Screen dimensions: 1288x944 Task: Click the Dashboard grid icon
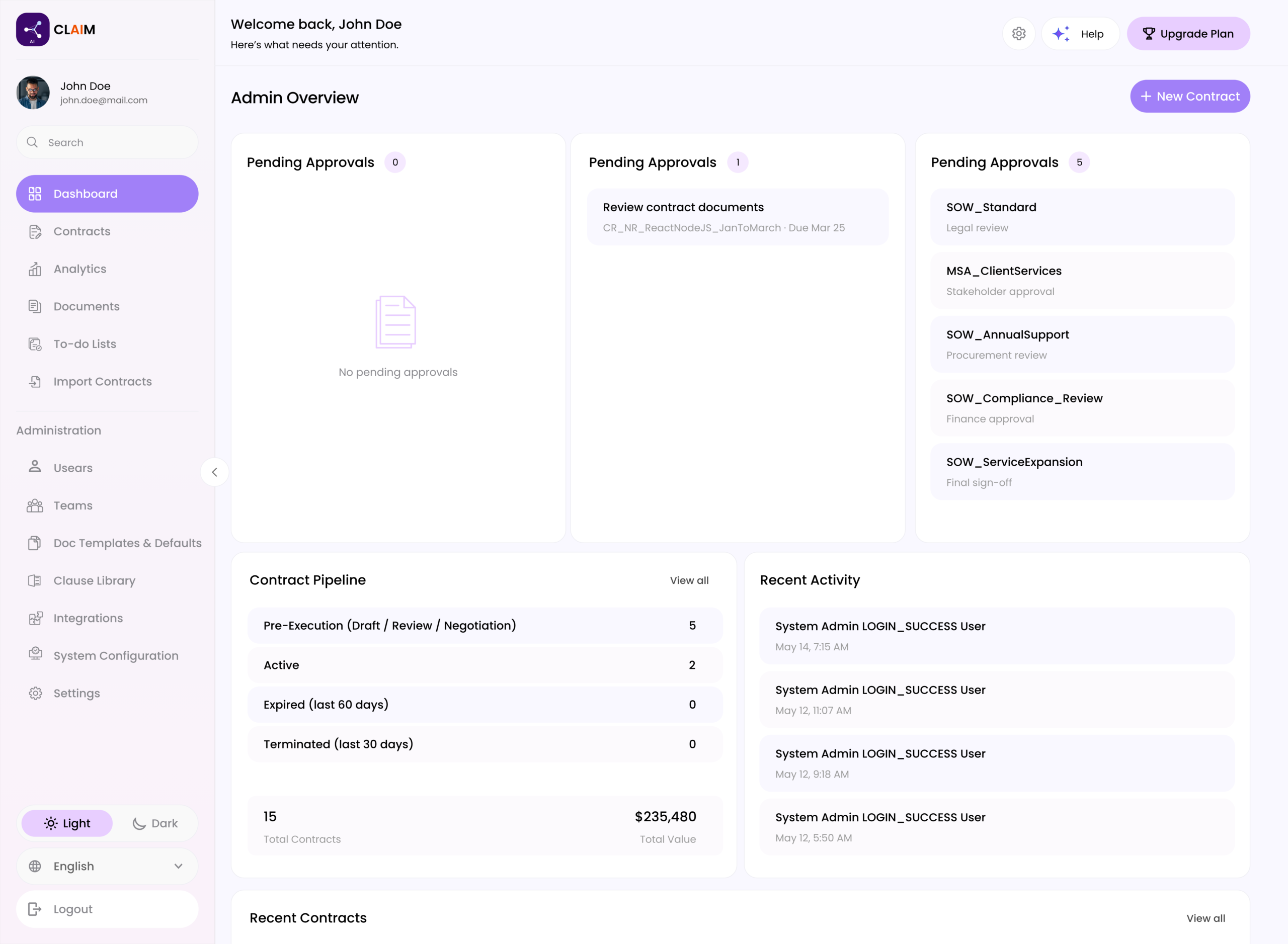[x=35, y=194]
